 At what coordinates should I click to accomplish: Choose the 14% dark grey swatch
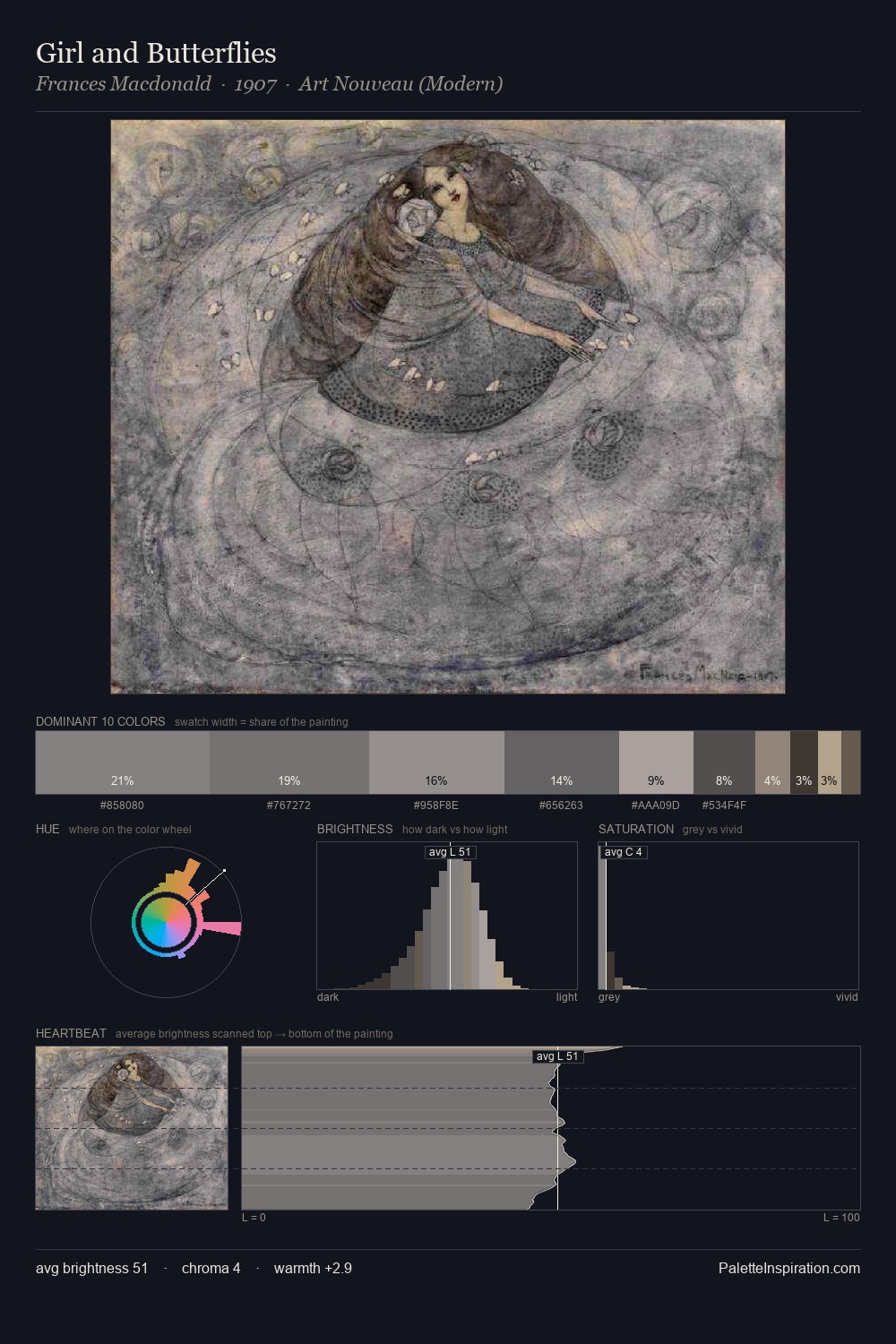coord(562,762)
